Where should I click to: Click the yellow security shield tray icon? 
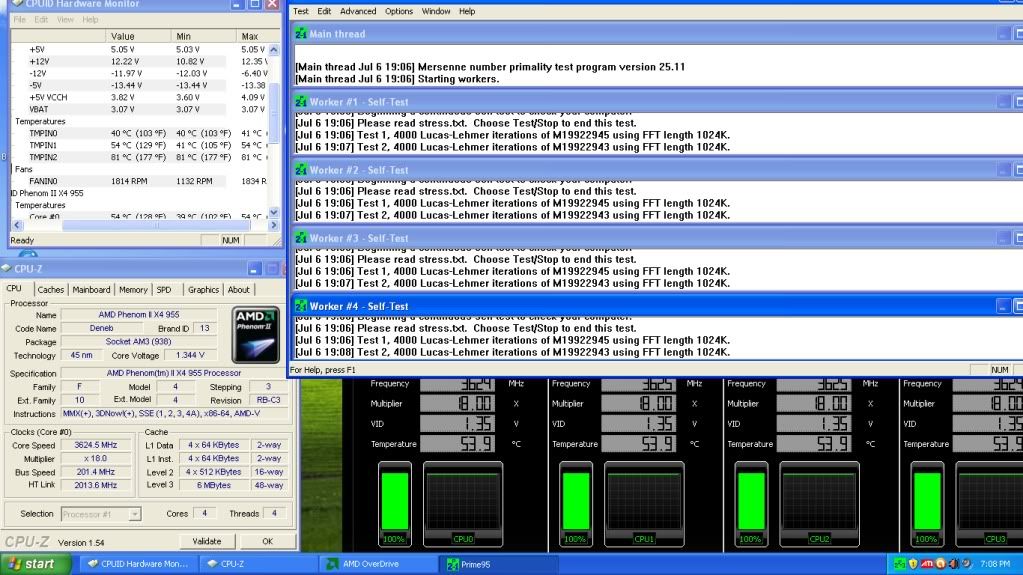click(913, 565)
